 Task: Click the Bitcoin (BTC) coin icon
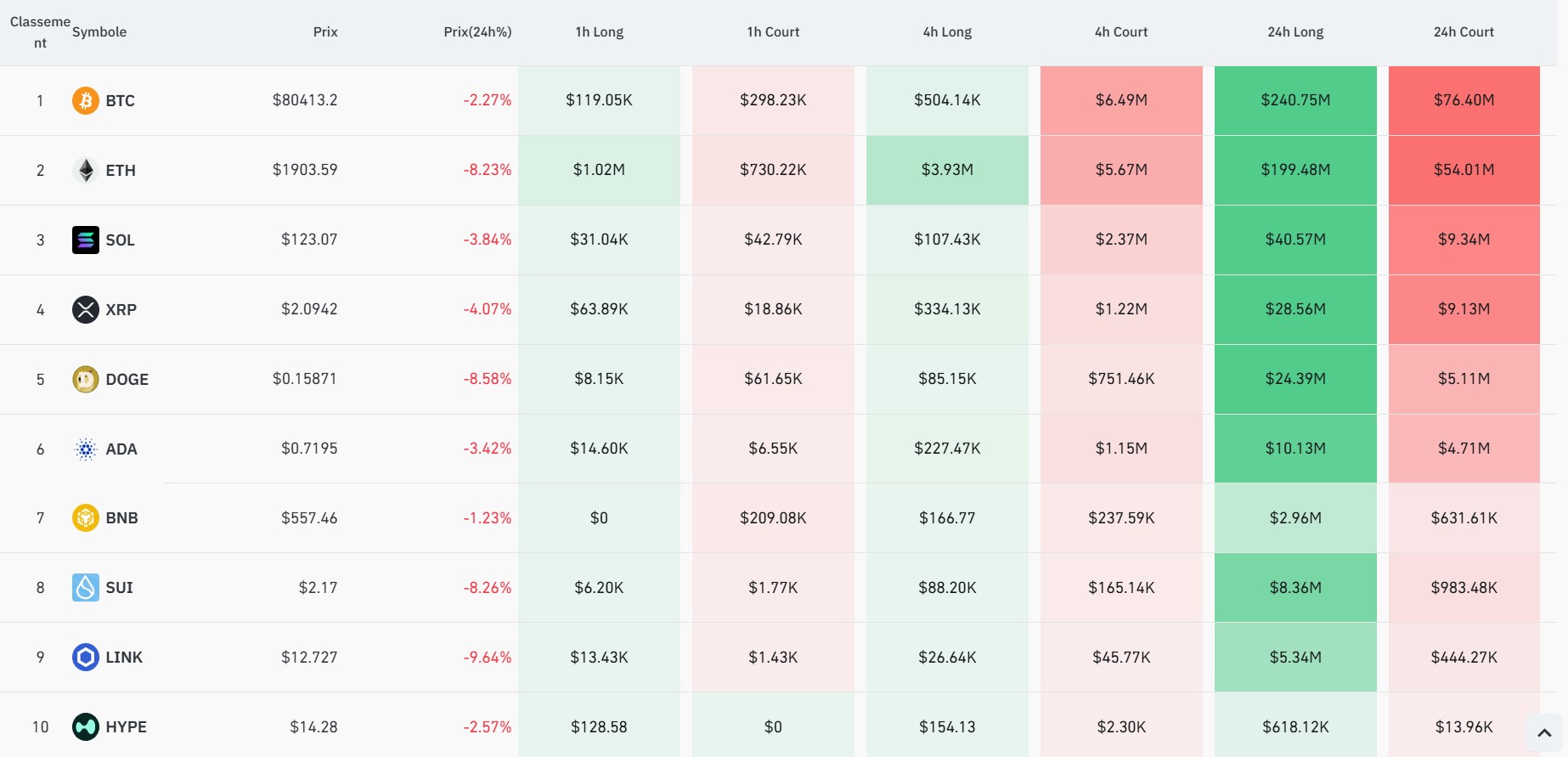[x=85, y=100]
